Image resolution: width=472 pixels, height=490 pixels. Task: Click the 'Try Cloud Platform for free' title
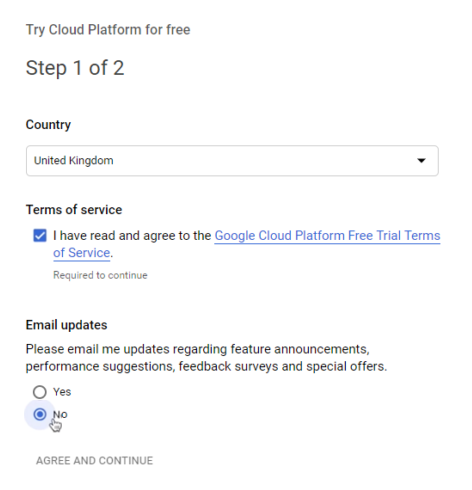tap(108, 30)
